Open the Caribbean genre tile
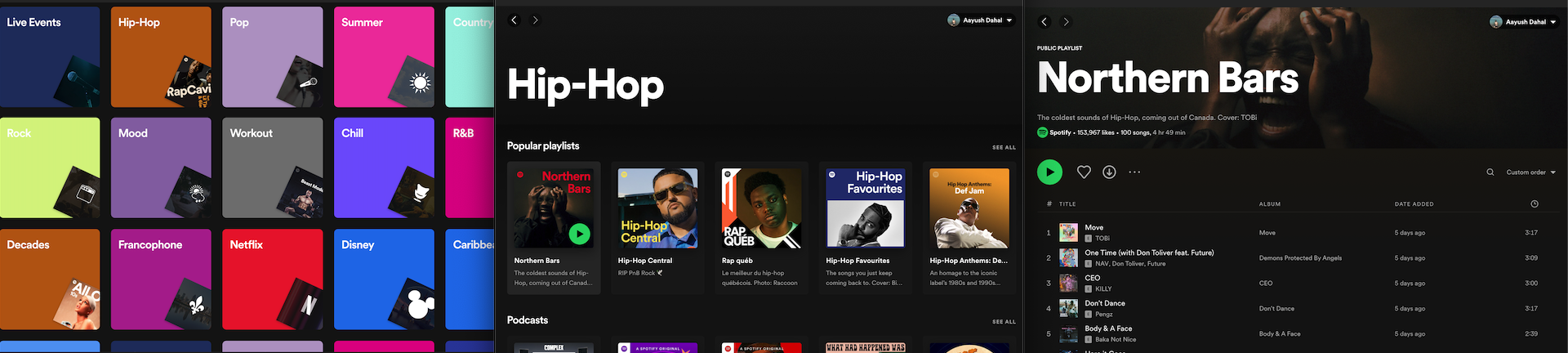The height and width of the screenshot is (353, 1568). (x=470, y=279)
